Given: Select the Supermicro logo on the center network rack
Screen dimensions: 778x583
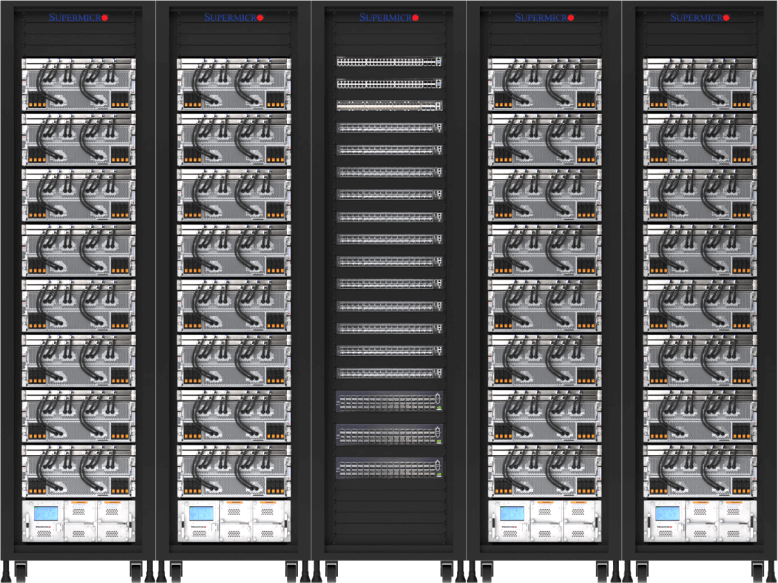Looking at the screenshot, I should [x=389, y=18].
